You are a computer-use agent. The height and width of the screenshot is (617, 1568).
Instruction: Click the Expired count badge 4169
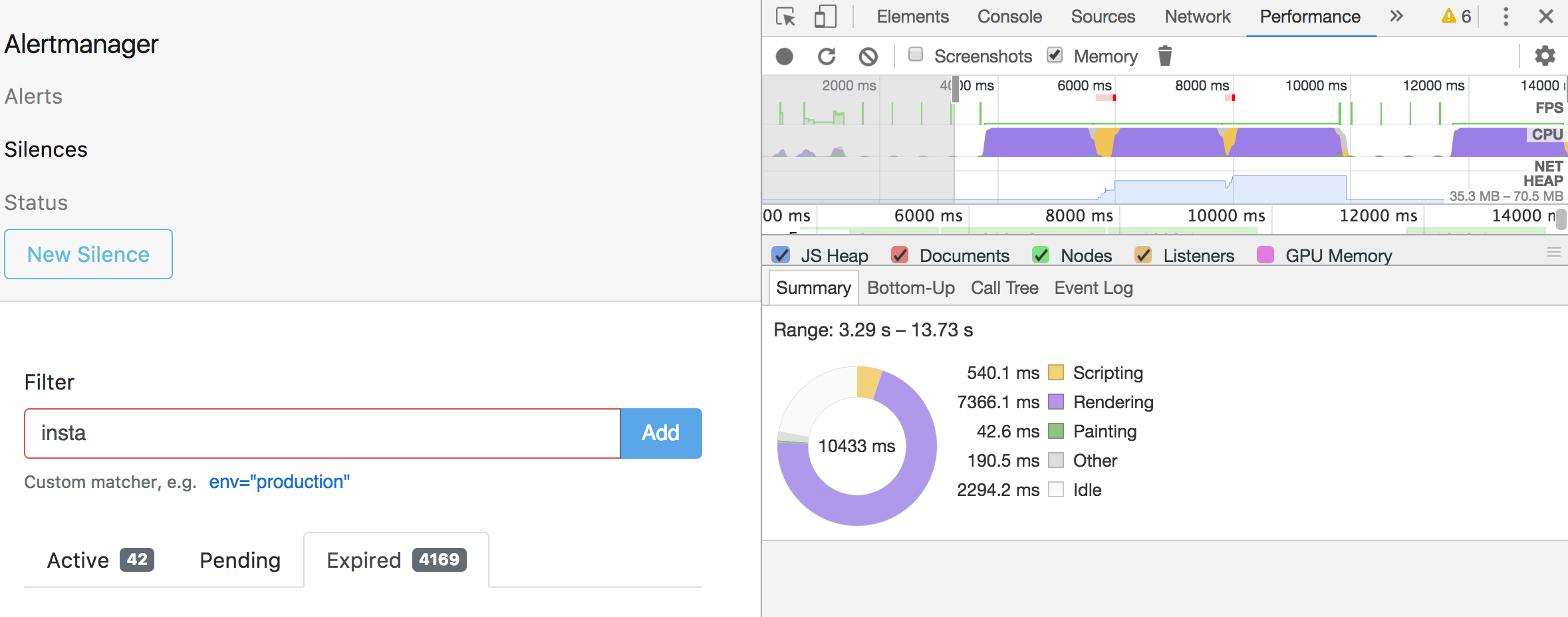click(x=440, y=560)
